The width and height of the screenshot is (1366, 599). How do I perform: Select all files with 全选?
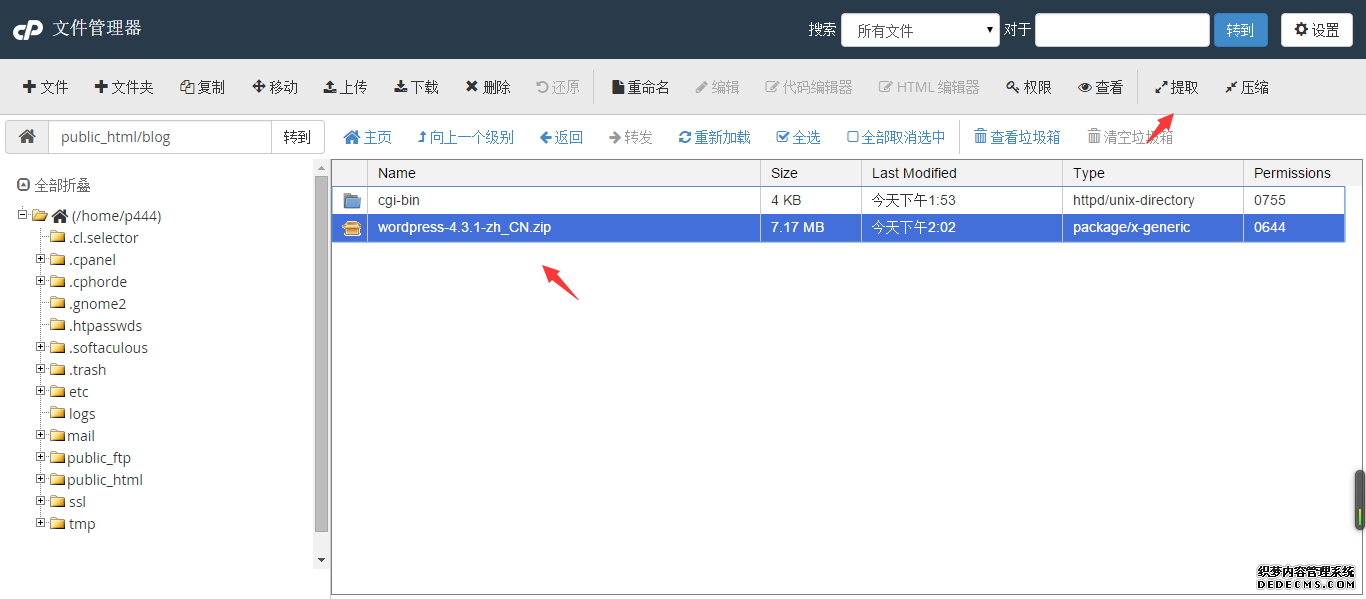tap(798, 137)
